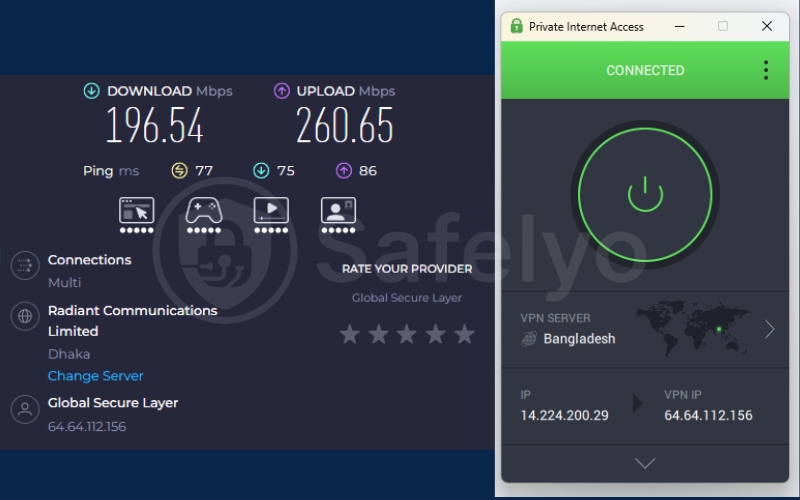800x500 pixels.
Task: Rate provider with the second star
Action: coord(379,334)
